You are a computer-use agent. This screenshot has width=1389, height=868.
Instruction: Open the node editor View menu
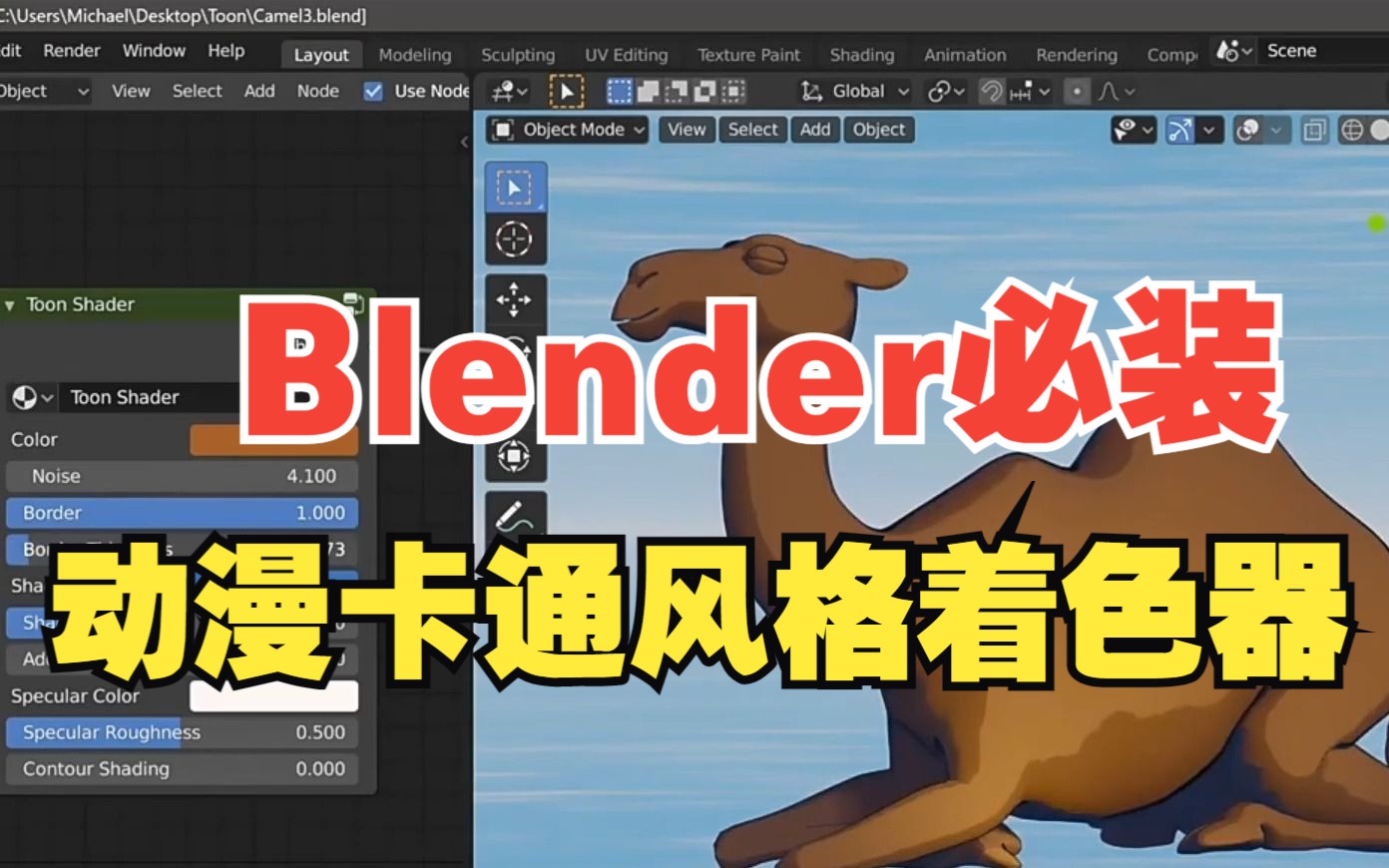[x=131, y=92]
